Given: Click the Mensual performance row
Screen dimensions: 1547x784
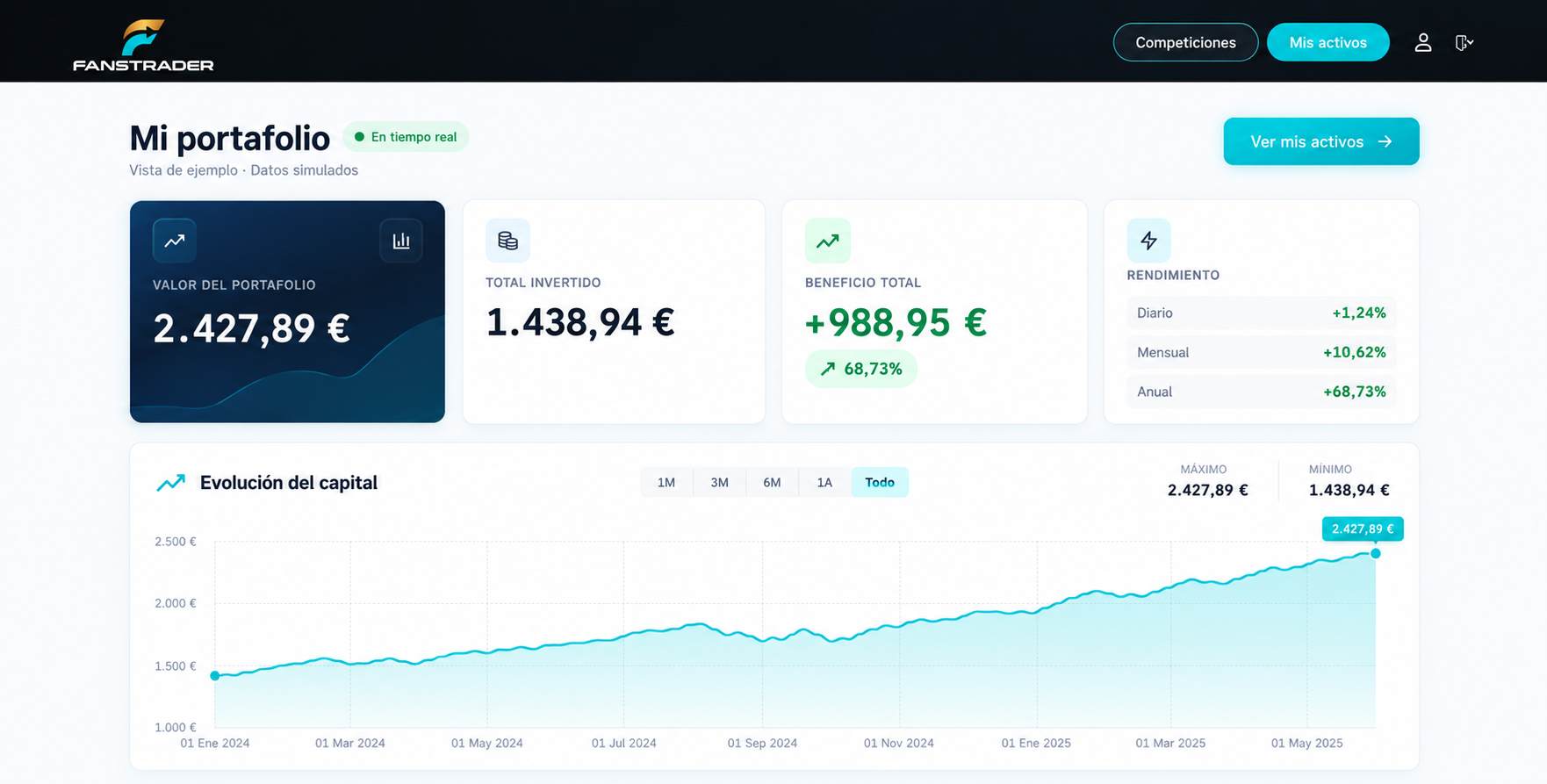Looking at the screenshot, I should click(1262, 352).
